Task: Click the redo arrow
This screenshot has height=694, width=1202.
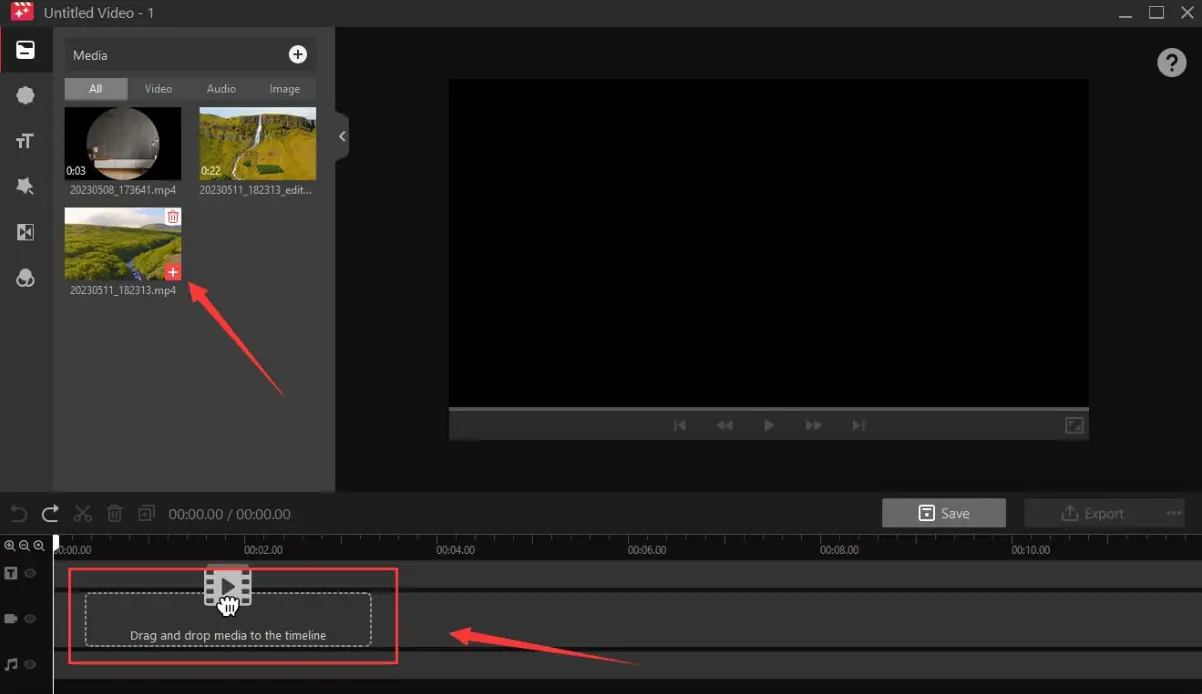Action: click(50, 514)
